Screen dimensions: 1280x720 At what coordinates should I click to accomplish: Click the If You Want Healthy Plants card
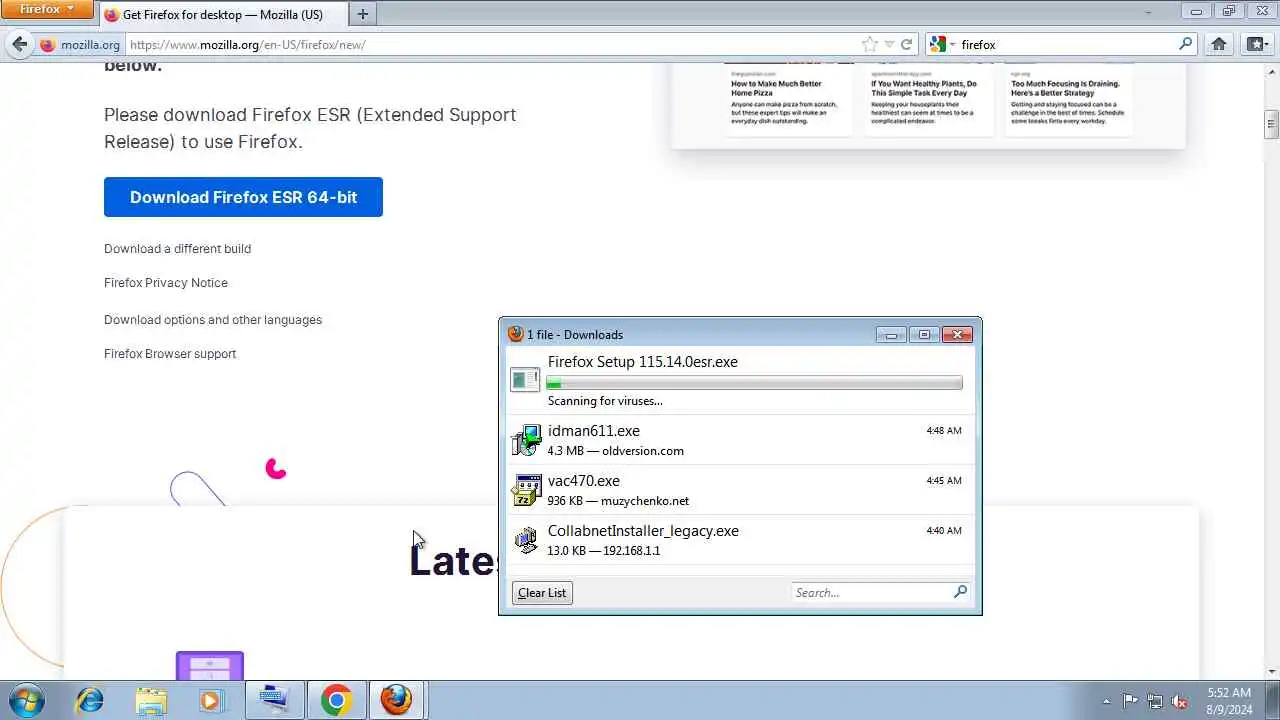(928, 100)
